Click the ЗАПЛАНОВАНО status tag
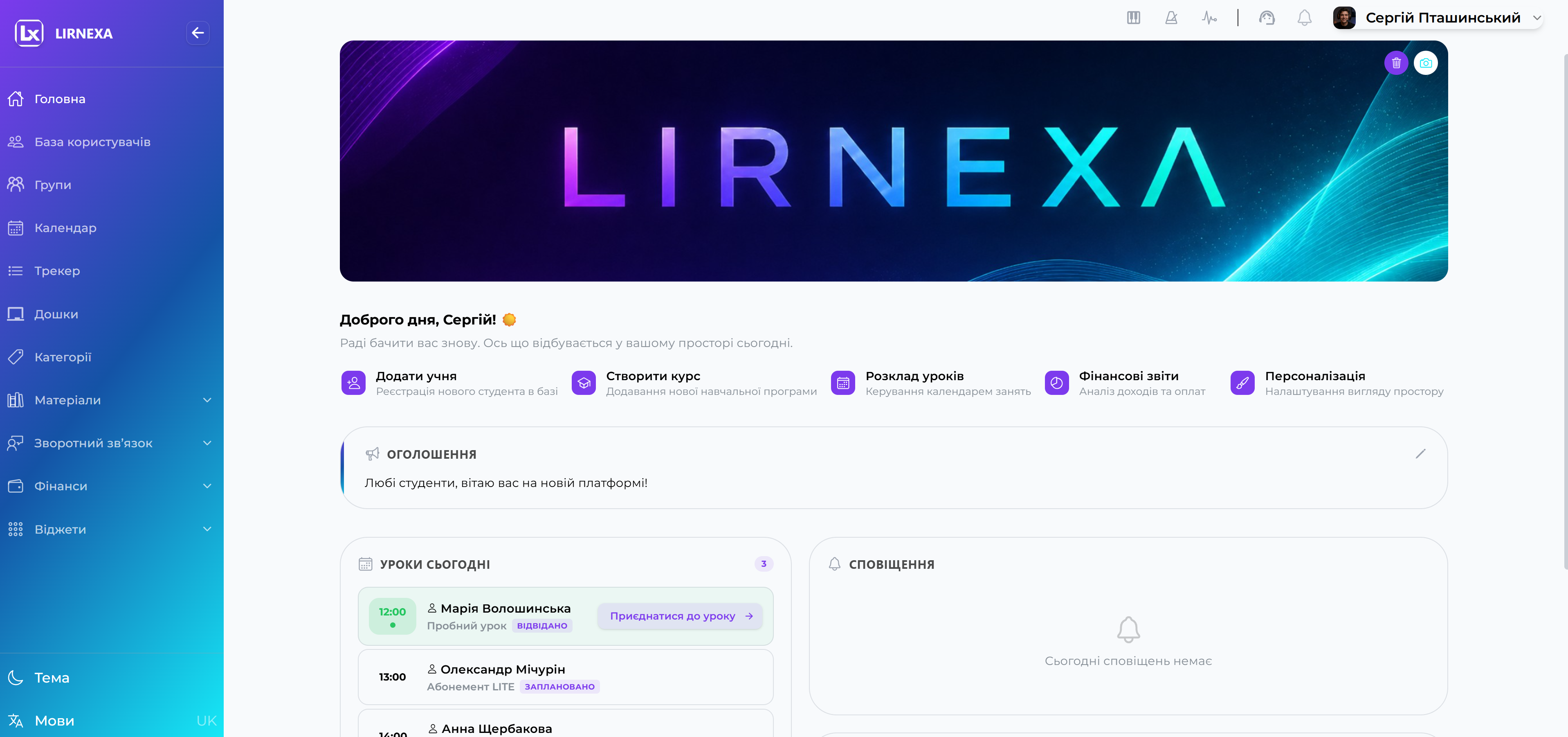 (559, 686)
